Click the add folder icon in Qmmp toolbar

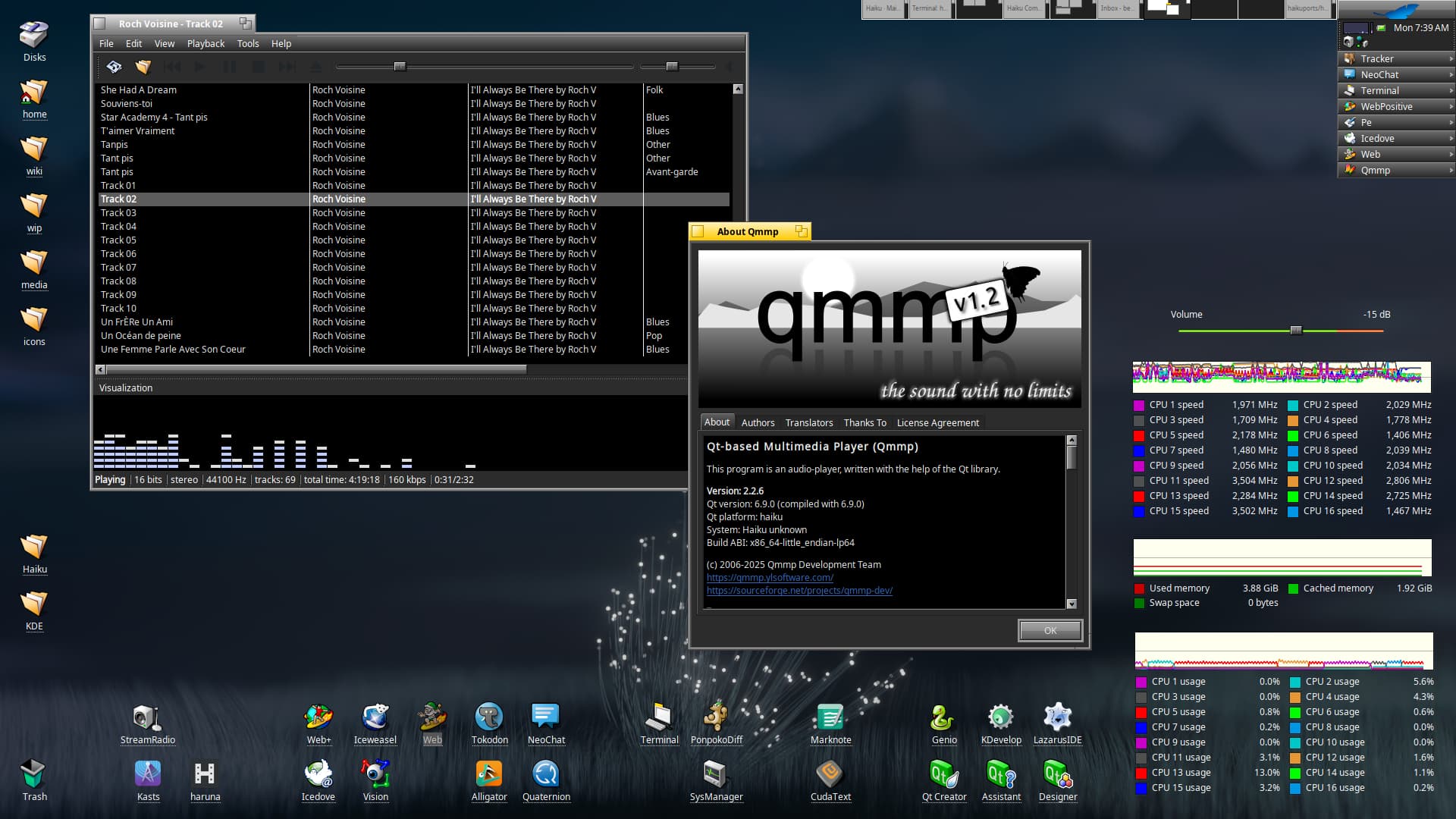[143, 67]
